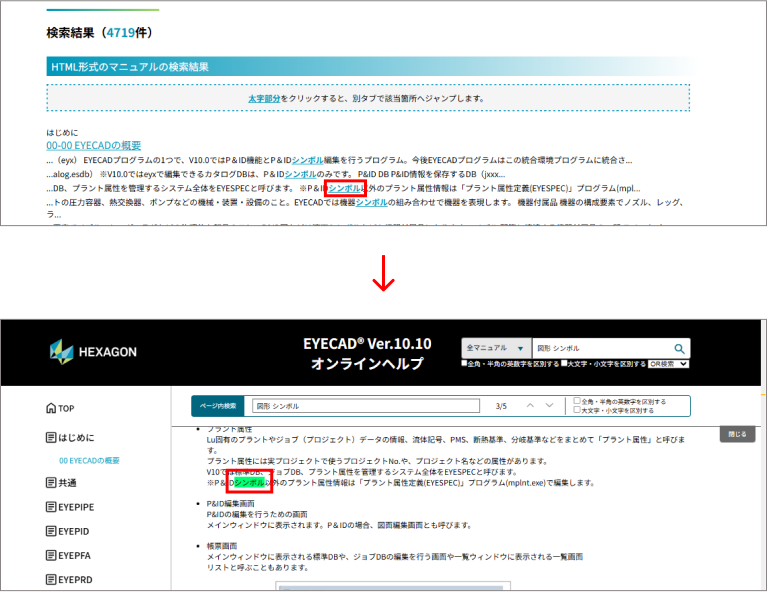This screenshot has height=592, width=768.
Task: Click the magnifier search icon in header
Action: (x=680, y=348)
